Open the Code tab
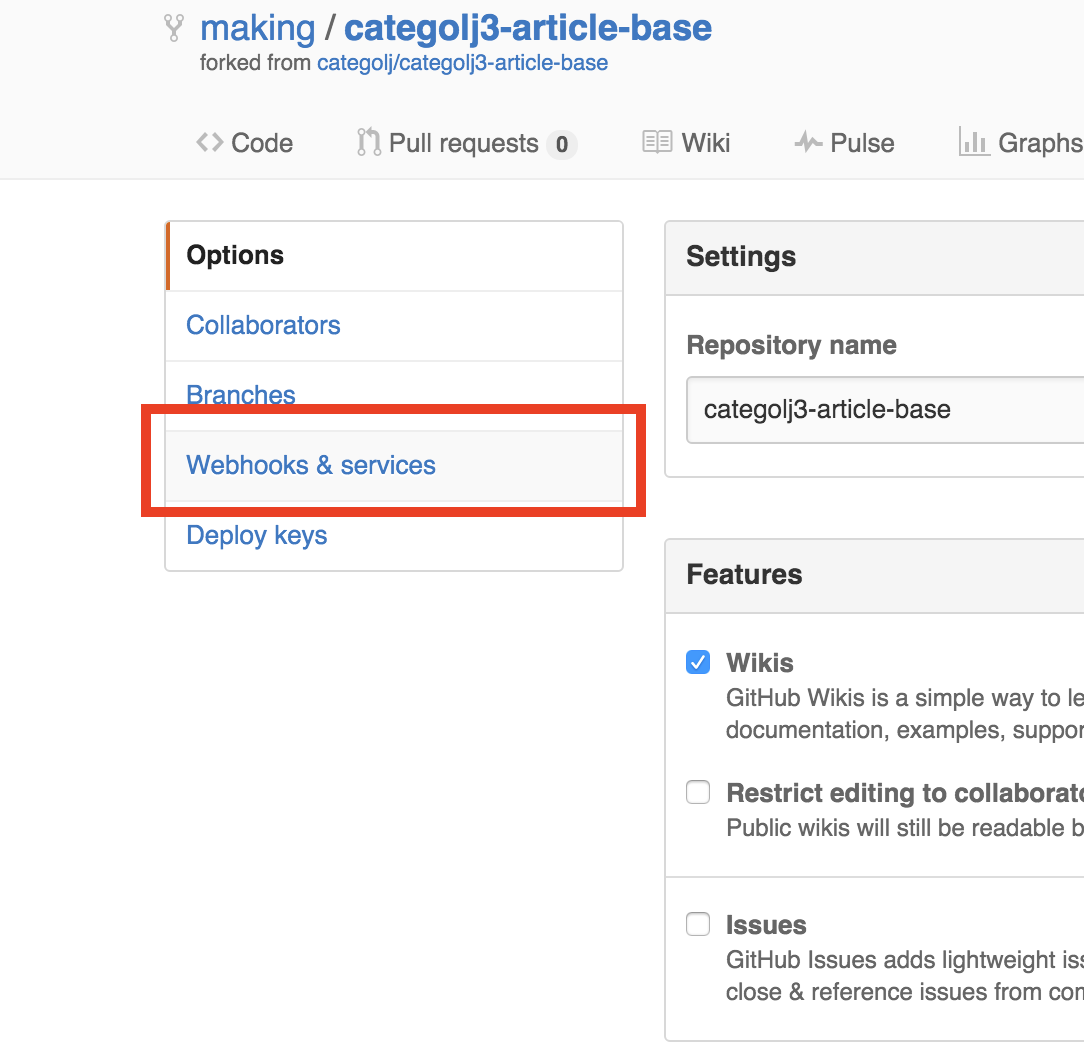This screenshot has height=1056, width=1084. coord(261,143)
